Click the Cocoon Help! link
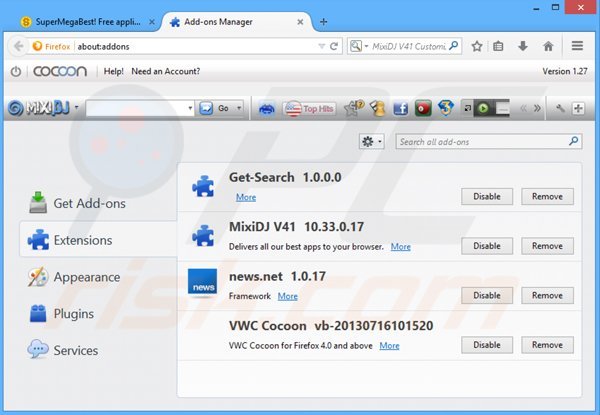The image size is (600, 415). 114,71
